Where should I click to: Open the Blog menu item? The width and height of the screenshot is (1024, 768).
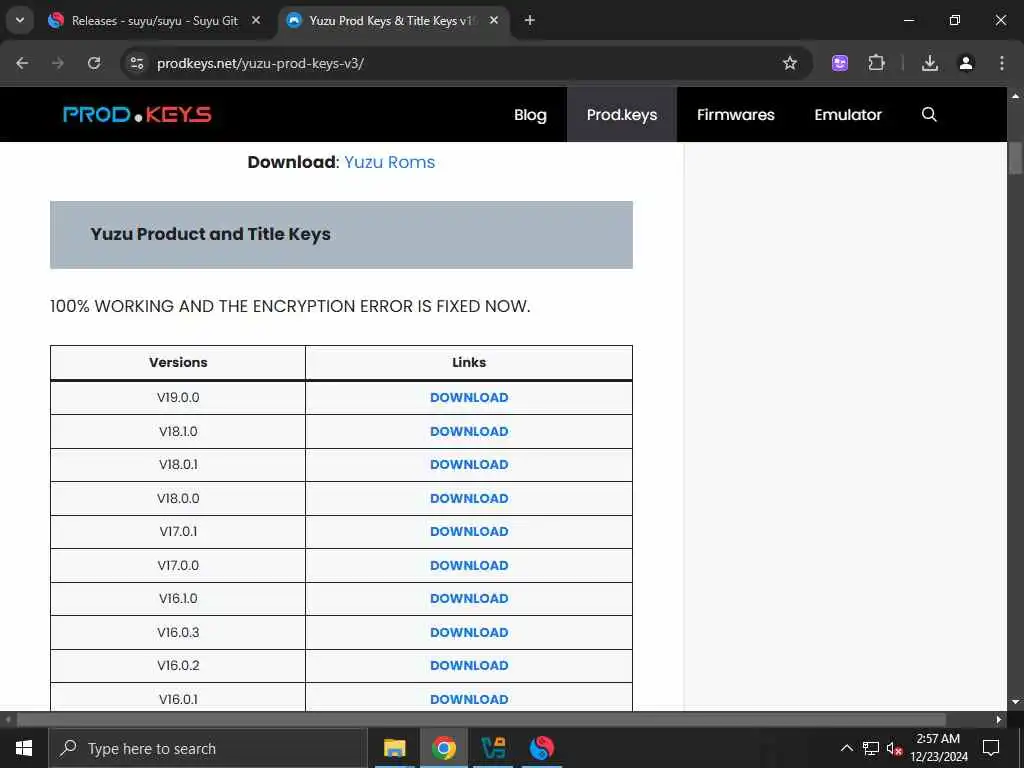[530, 114]
